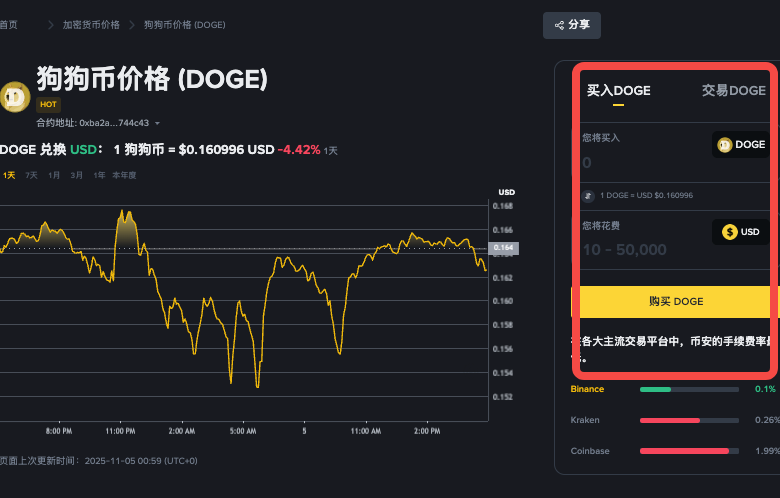Select the 1年 chart range
Image resolution: width=780 pixels, height=498 pixels.
click(x=99, y=175)
